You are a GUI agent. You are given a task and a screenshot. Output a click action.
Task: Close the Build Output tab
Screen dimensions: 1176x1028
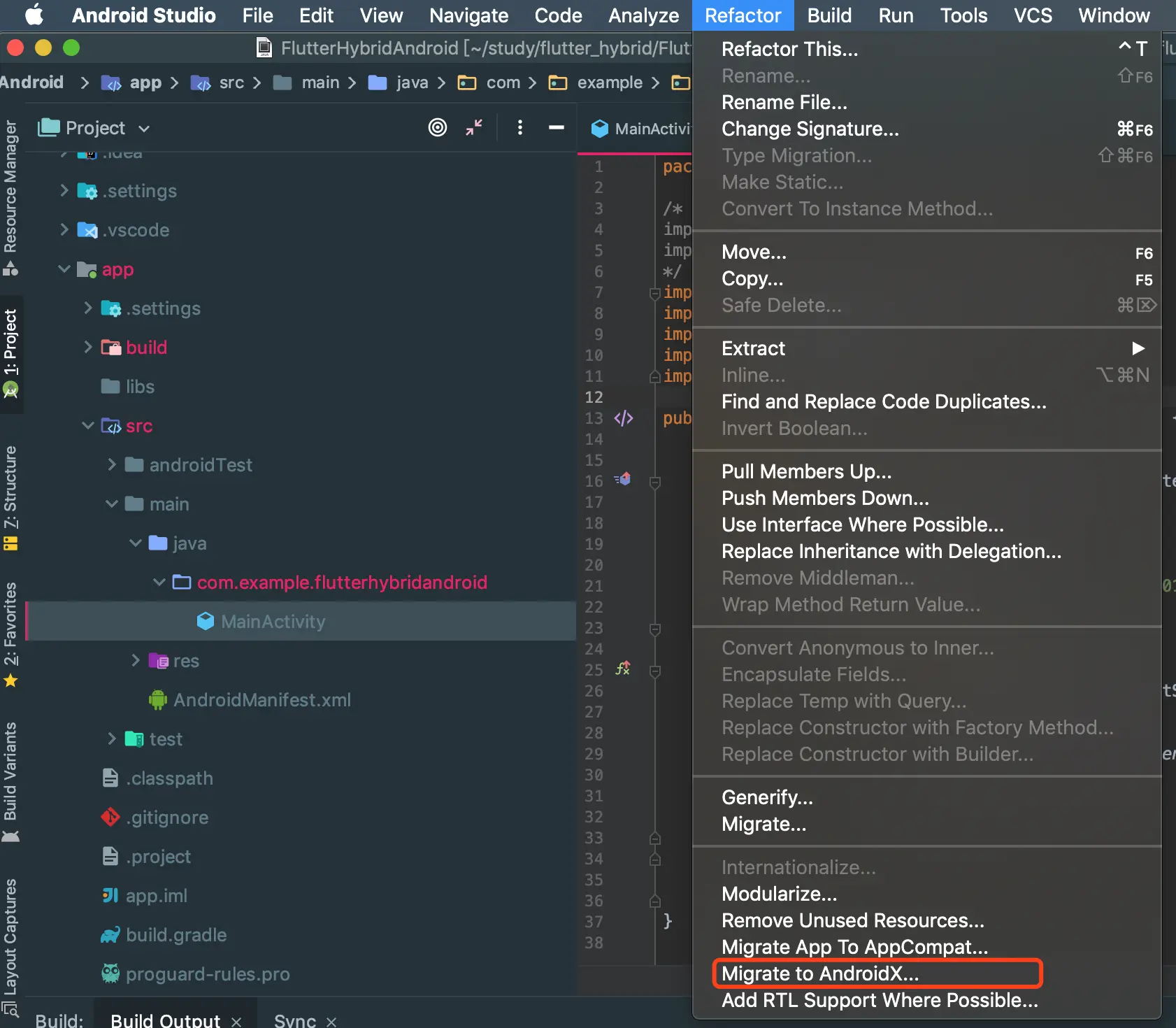[236, 1021]
